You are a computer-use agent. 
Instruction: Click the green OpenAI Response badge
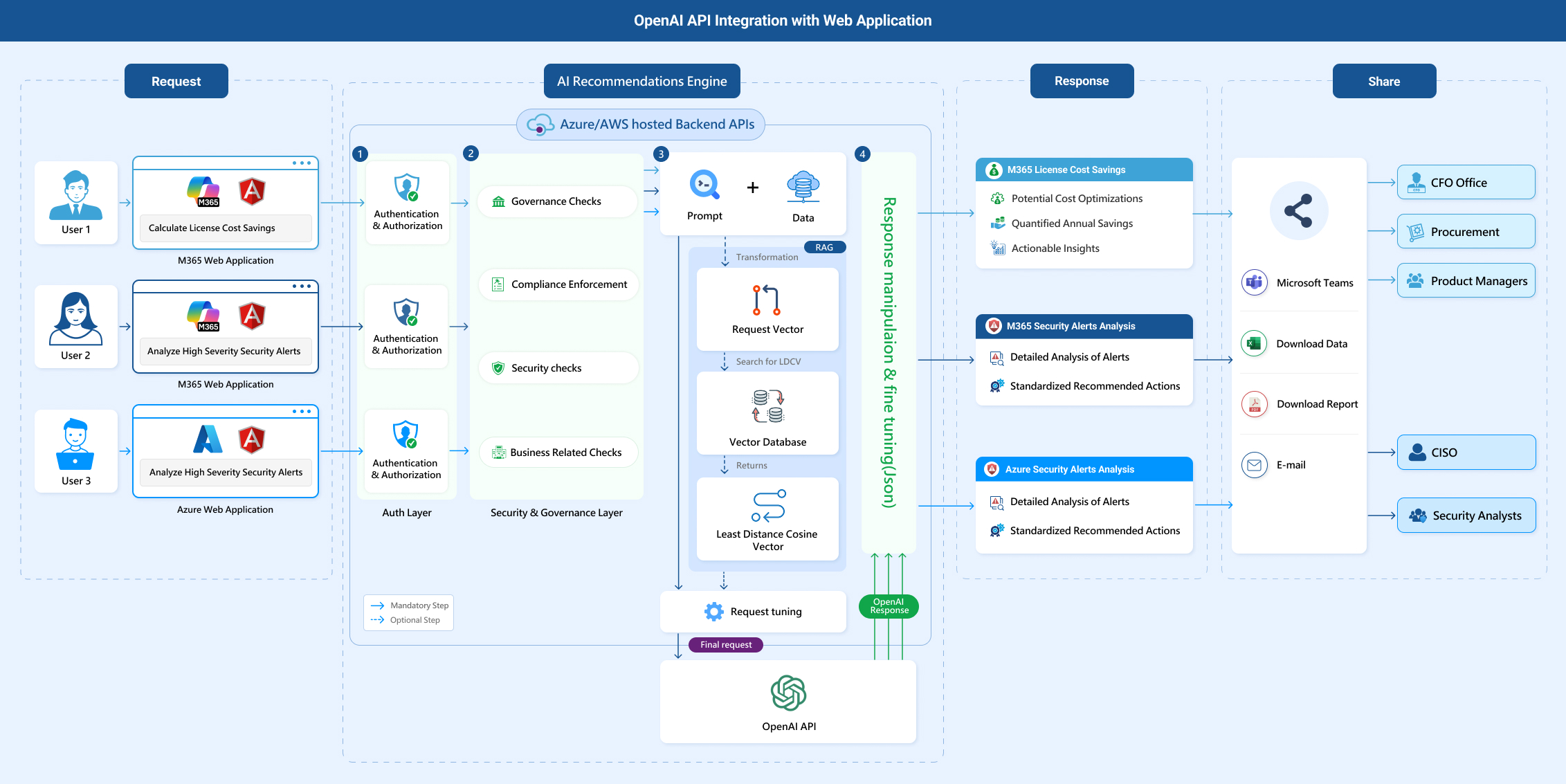coord(889,606)
